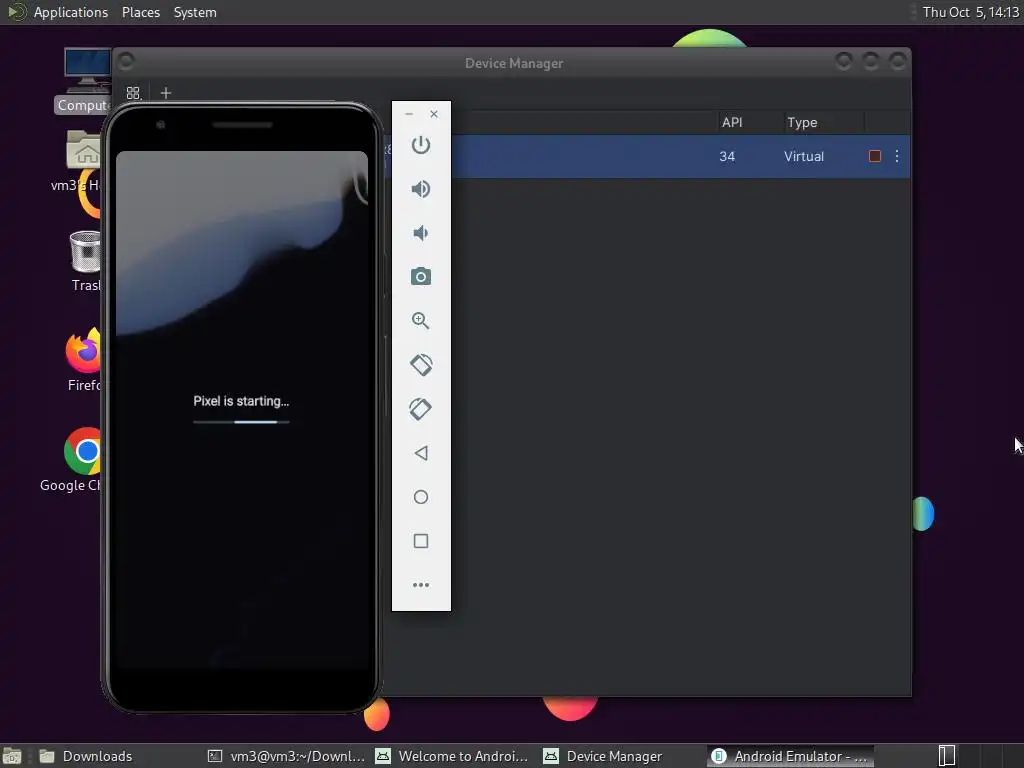Open the Places menu

tap(140, 12)
